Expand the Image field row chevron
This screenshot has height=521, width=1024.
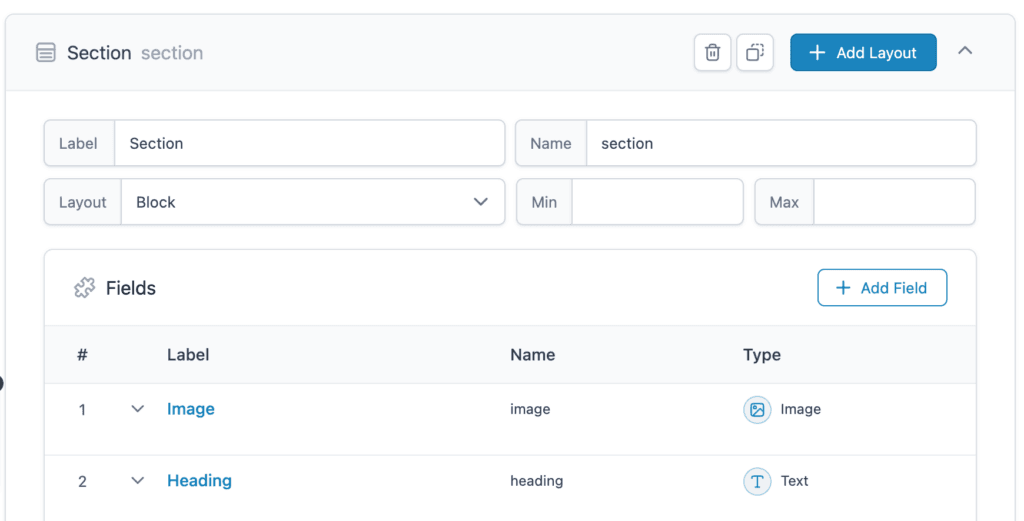[x=137, y=409]
